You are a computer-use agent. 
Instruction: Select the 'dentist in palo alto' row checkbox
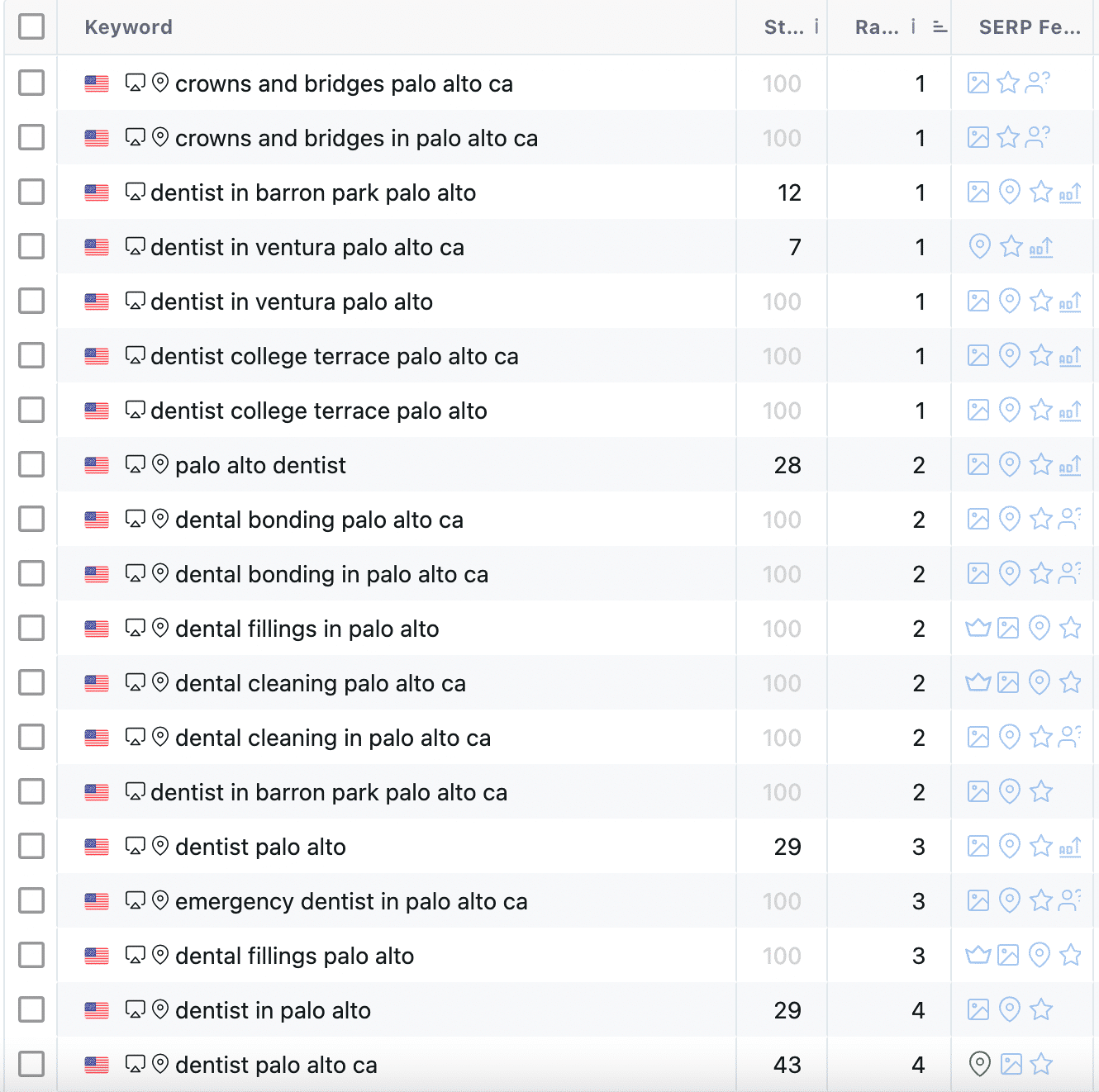coord(31,1009)
